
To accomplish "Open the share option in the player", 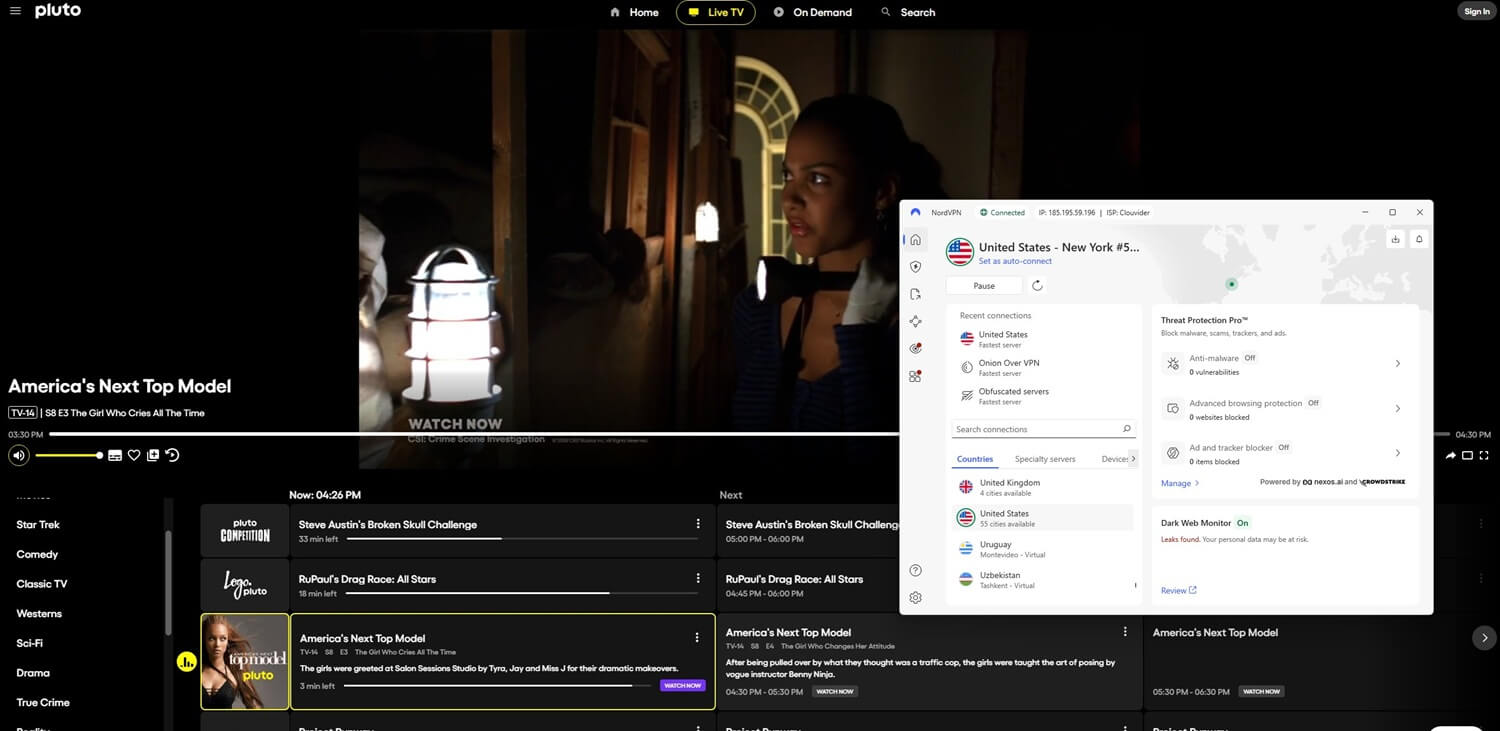I will point(1450,455).
